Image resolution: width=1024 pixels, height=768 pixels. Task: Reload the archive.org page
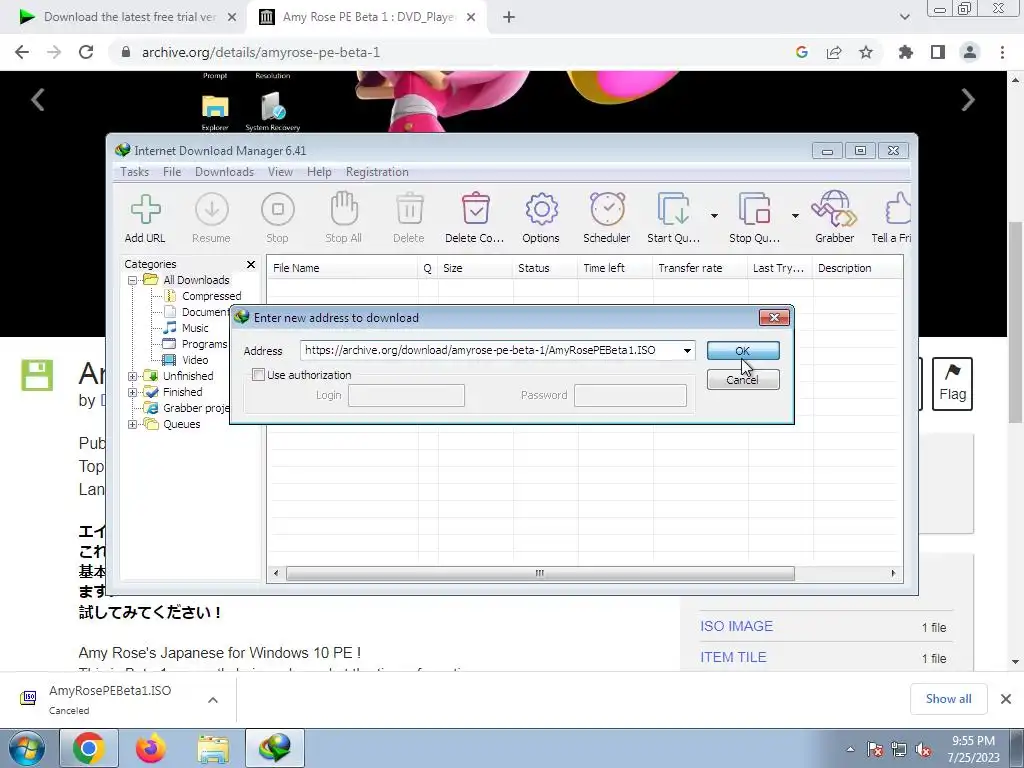point(86,52)
